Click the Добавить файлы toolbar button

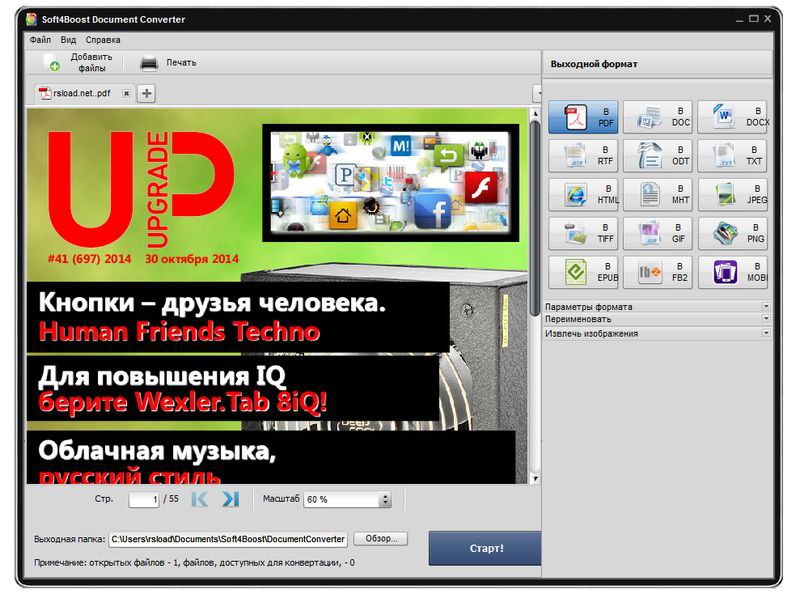tap(78, 62)
